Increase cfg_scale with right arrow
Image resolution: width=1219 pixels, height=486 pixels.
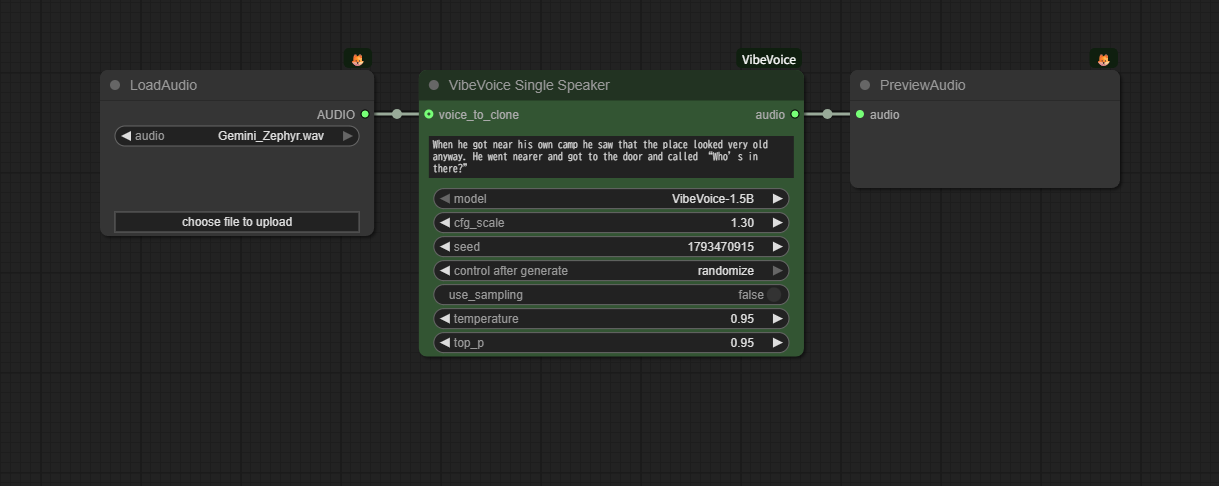click(777, 223)
